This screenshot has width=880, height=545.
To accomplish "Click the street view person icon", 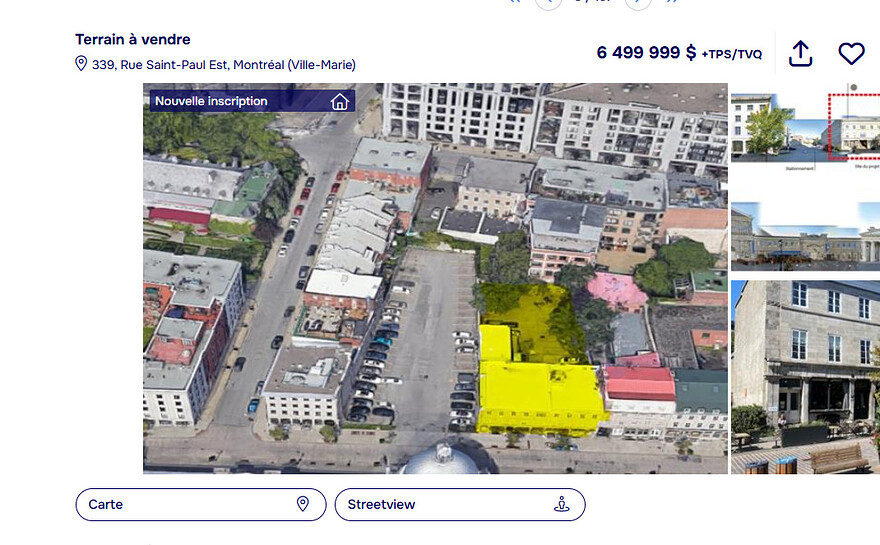I will (x=562, y=503).
